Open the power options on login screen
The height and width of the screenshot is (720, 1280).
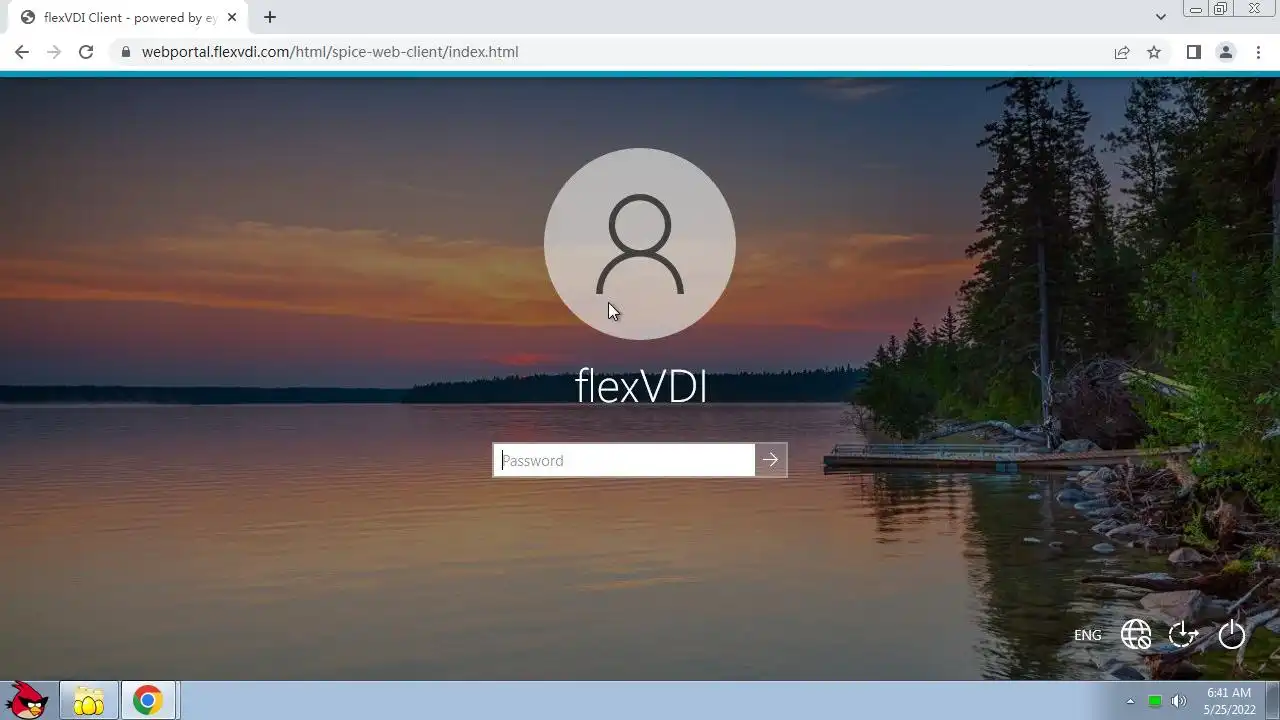click(1232, 634)
